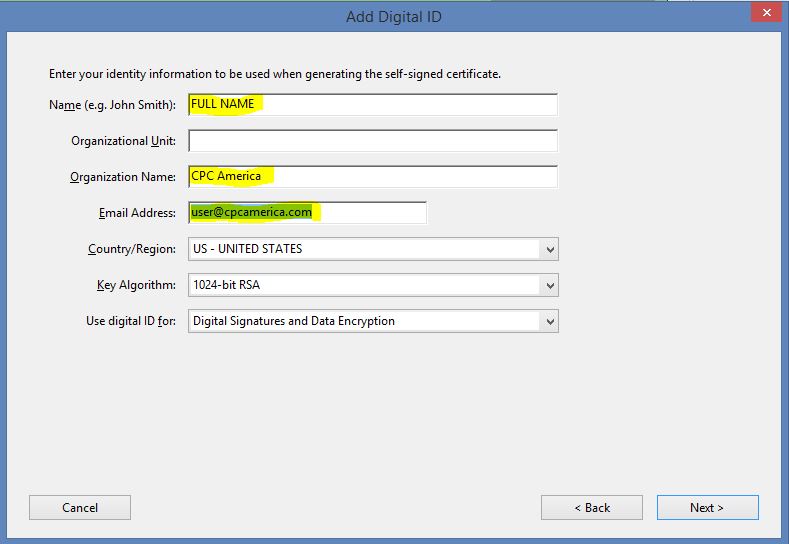Focus the Organizational Unit text box

pyautogui.click(x=373, y=140)
